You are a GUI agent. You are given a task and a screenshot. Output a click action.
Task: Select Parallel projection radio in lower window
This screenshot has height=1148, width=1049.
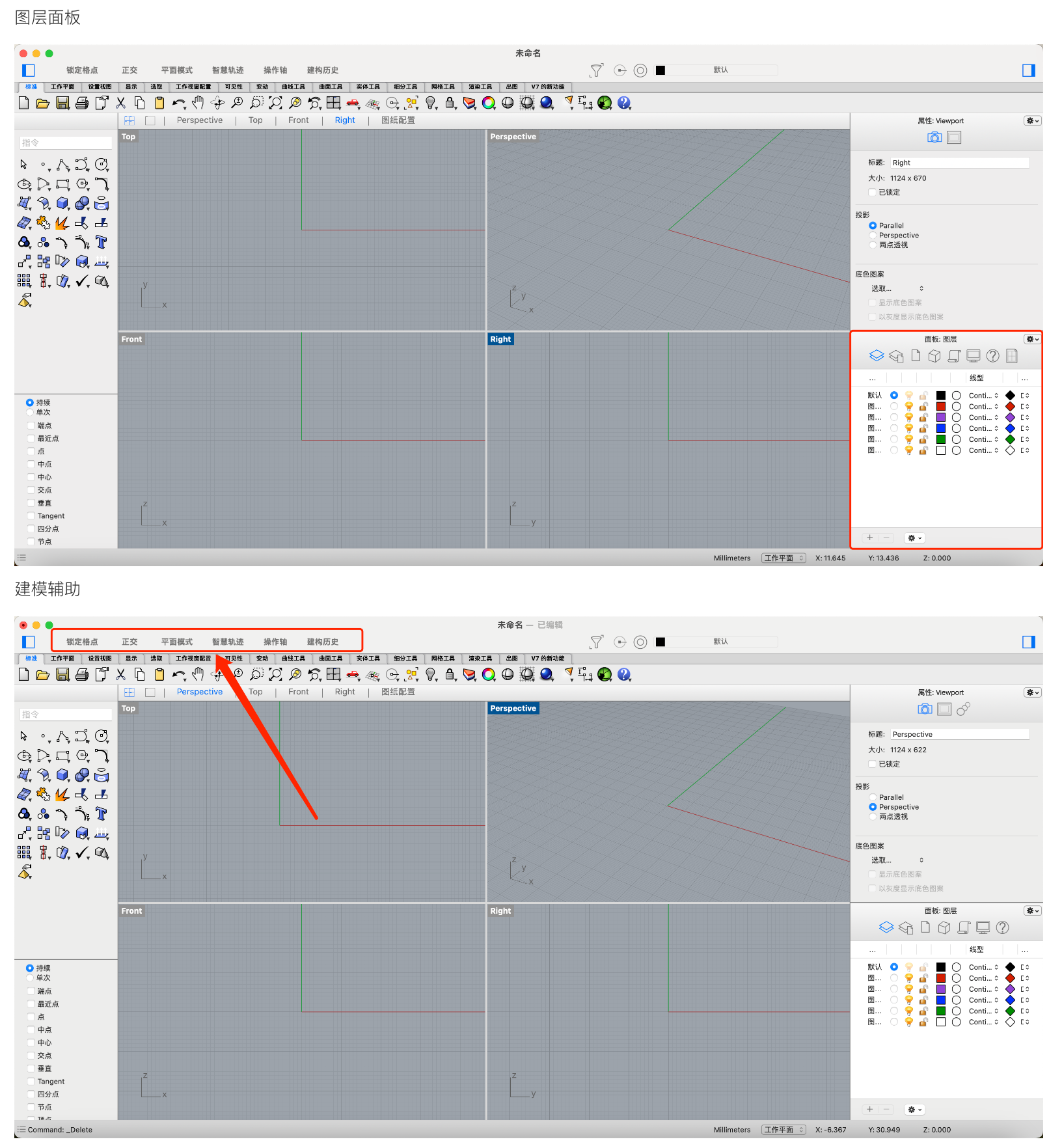873,797
